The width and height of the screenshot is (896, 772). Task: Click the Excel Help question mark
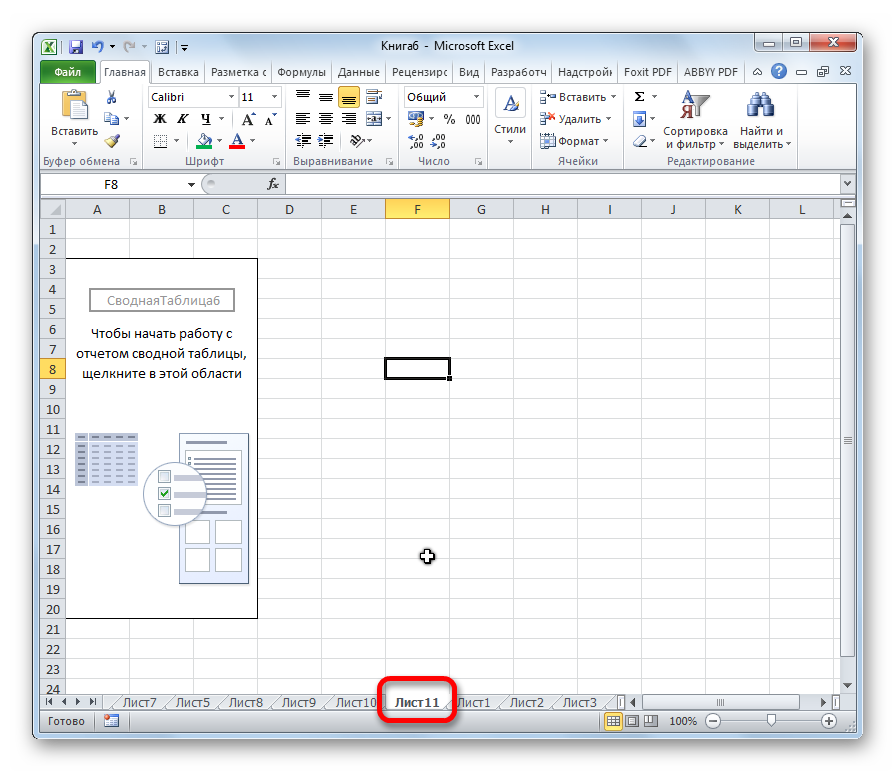pos(778,71)
